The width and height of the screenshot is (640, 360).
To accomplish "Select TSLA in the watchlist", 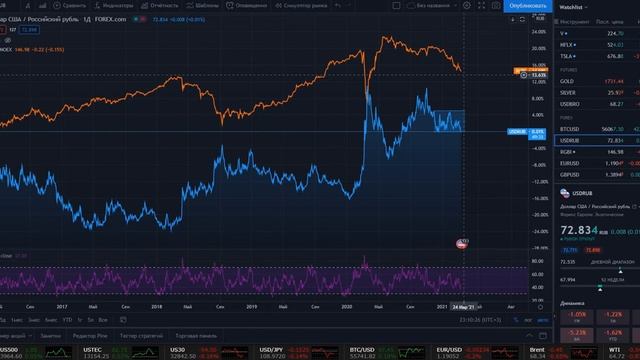I will point(597,56).
